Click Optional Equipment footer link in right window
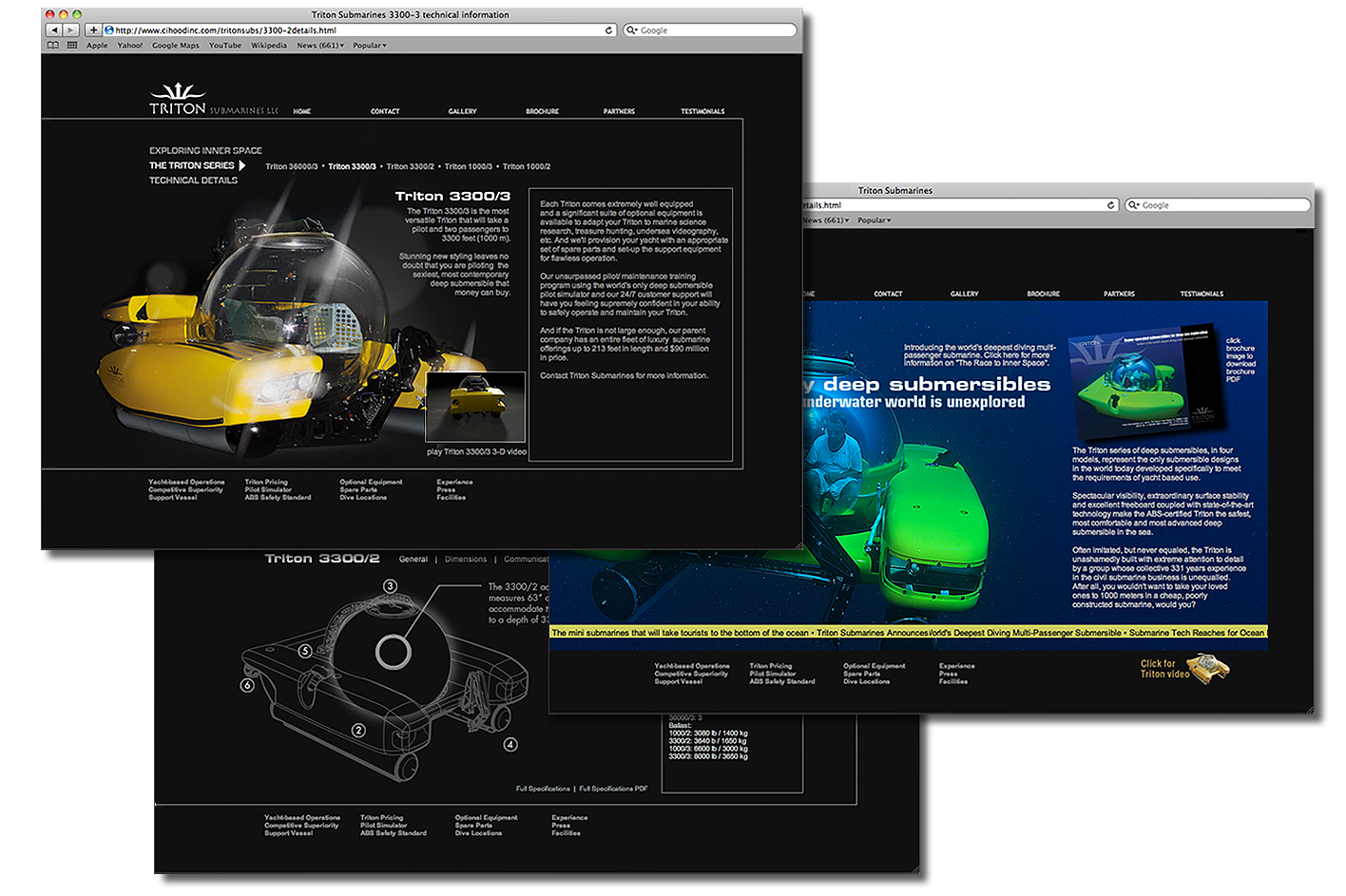The image size is (1346, 896). pos(874,666)
